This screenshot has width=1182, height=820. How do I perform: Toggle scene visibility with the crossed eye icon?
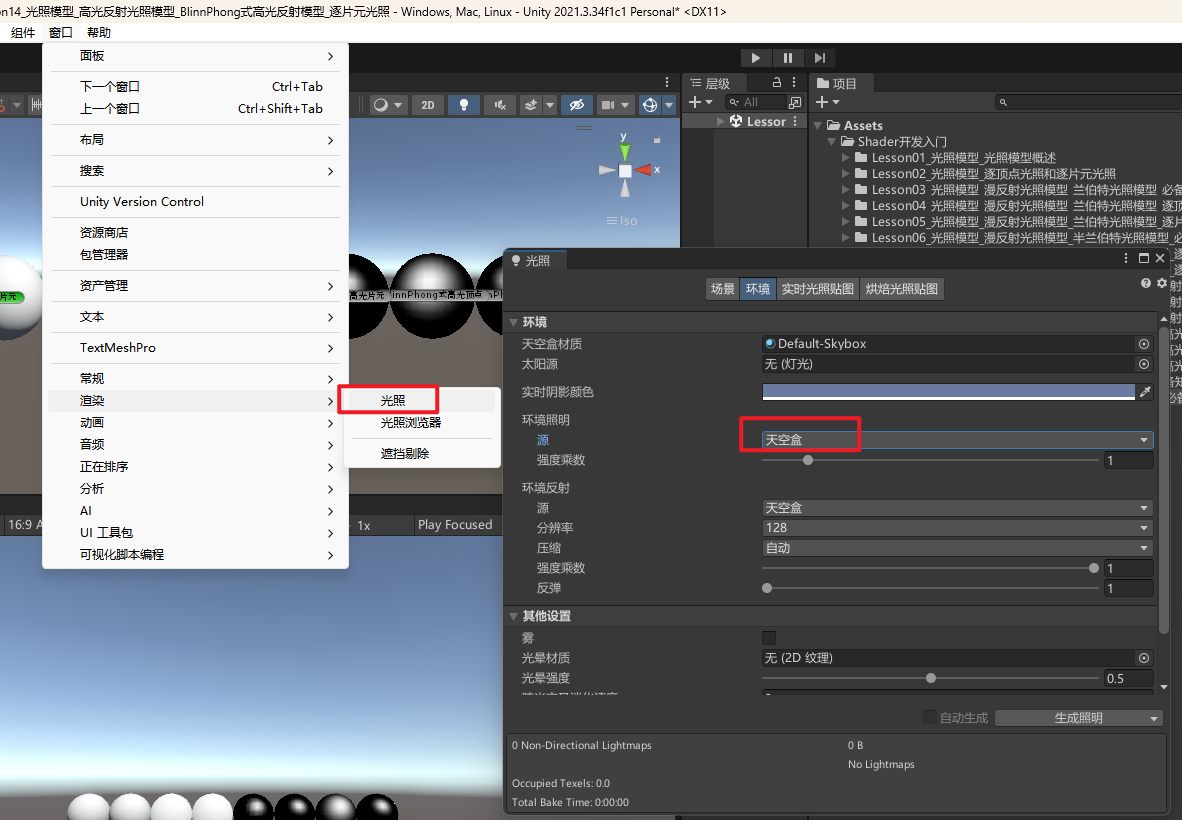coord(576,105)
